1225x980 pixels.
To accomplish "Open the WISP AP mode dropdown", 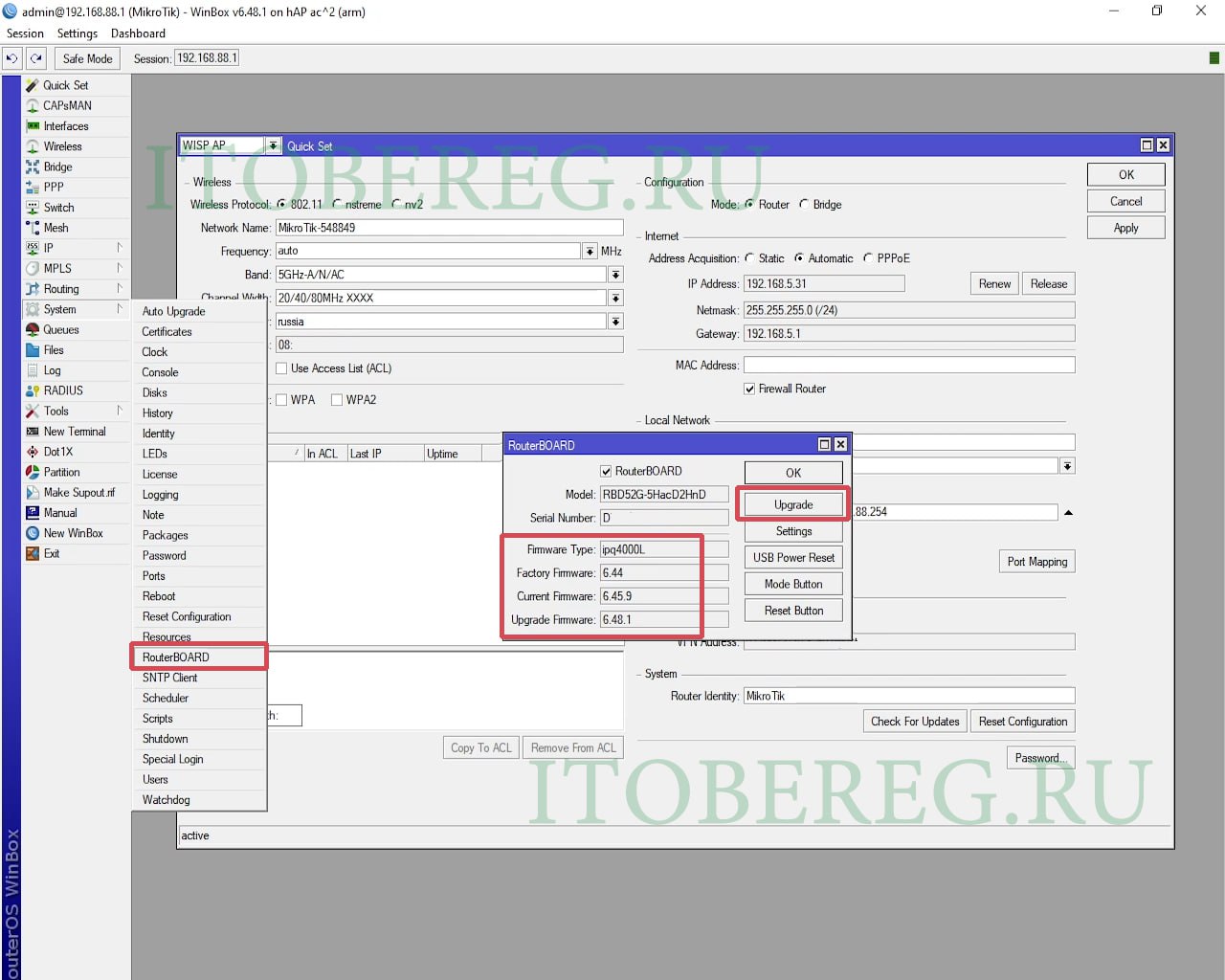I will 273,145.
